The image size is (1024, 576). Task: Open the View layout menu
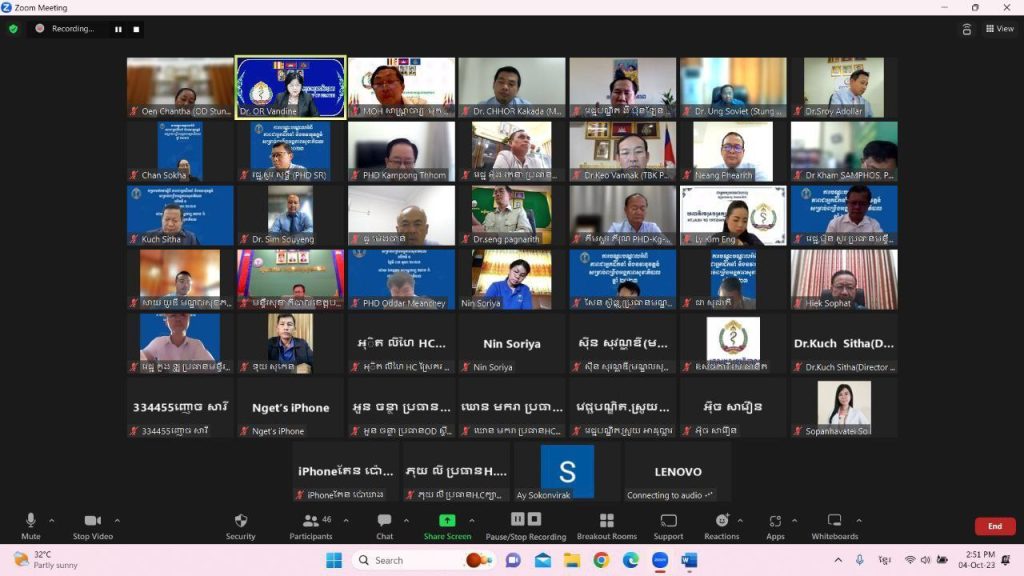[999, 29]
